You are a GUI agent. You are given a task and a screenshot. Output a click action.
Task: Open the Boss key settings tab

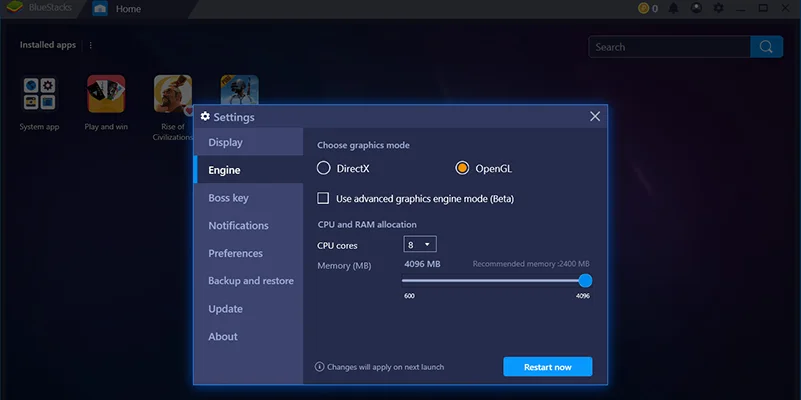pyautogui.click(x=248, y=198)
